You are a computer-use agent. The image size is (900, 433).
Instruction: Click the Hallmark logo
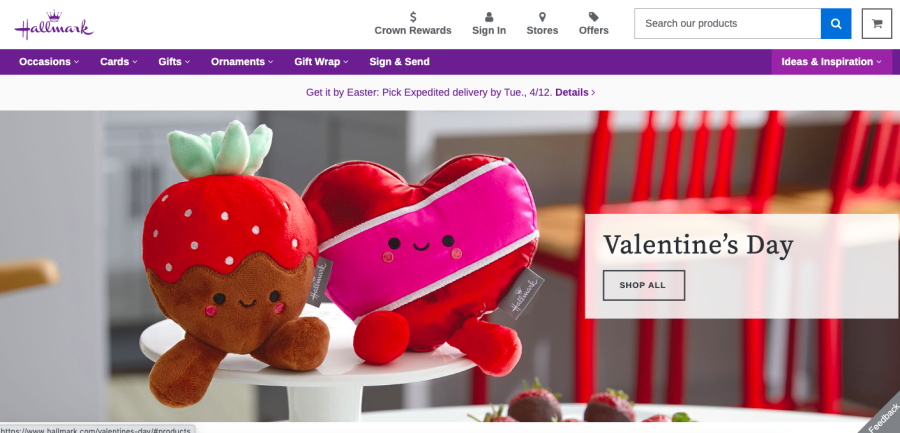click(x=54, y=25)
